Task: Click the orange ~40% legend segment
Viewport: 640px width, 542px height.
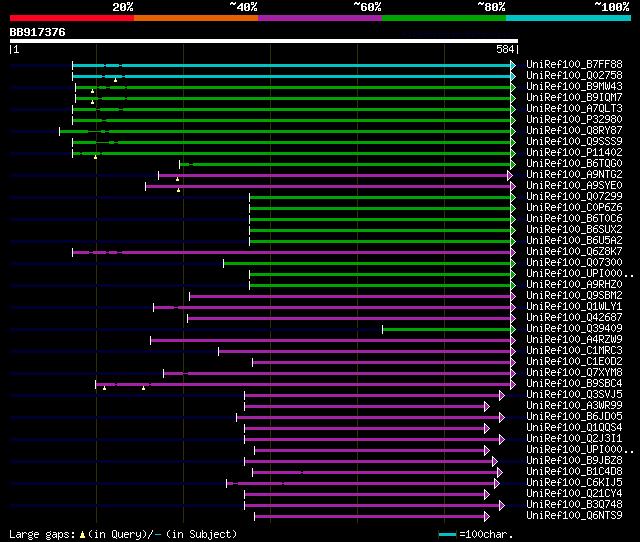Action: [x=196, y=18]
